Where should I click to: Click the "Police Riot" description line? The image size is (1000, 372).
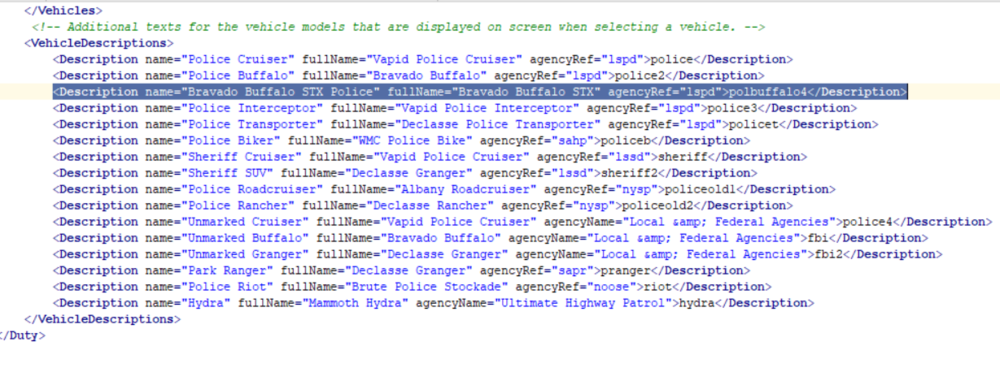pyautogui.click(x=411, y=286)
